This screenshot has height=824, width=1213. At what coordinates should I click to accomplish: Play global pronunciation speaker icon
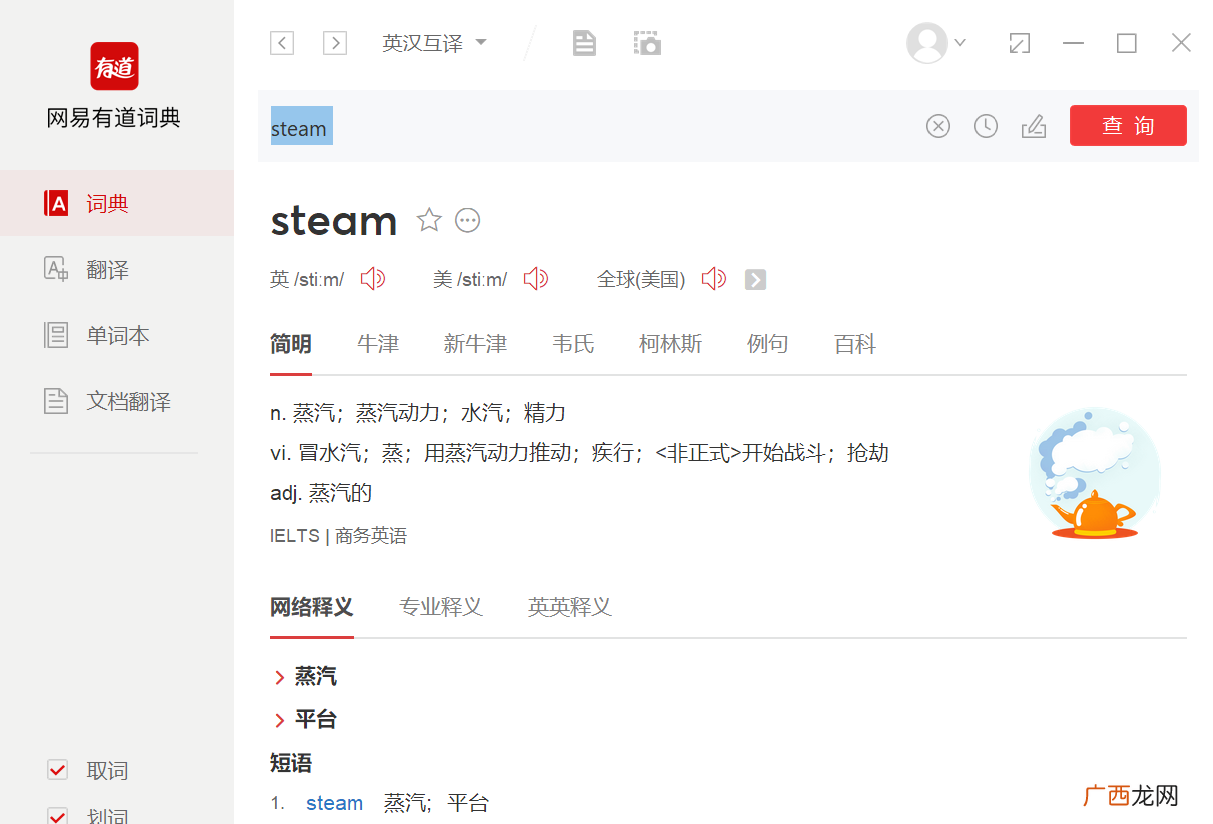tap(714, 279)
